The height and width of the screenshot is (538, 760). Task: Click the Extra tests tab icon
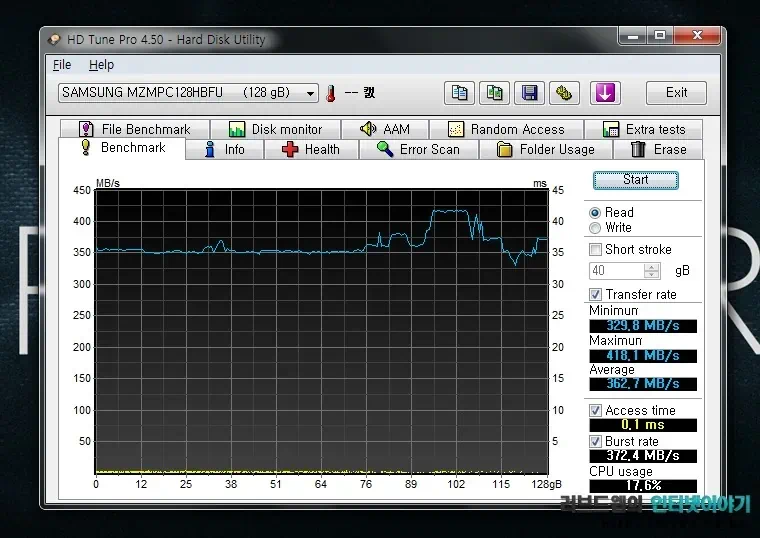pos(611,129)
